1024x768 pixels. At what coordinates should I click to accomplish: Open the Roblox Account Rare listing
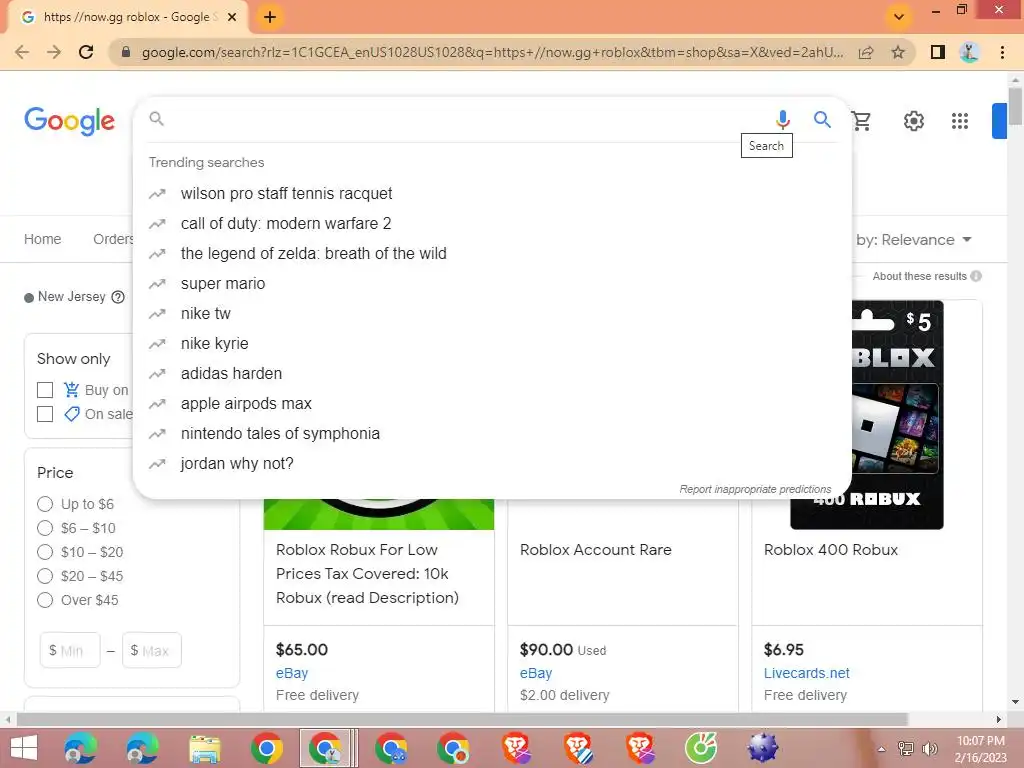[x=596, y=550]
